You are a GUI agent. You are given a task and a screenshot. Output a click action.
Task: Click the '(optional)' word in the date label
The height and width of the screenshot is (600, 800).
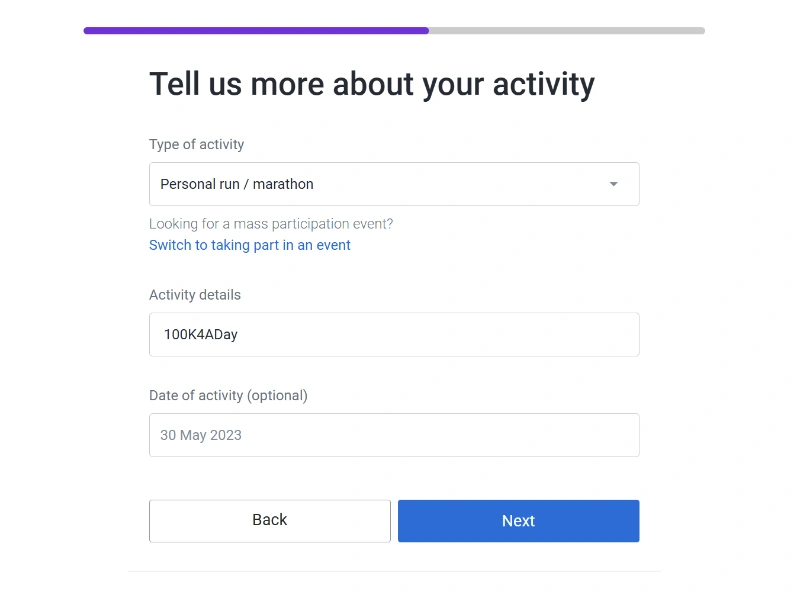point(278,395)
